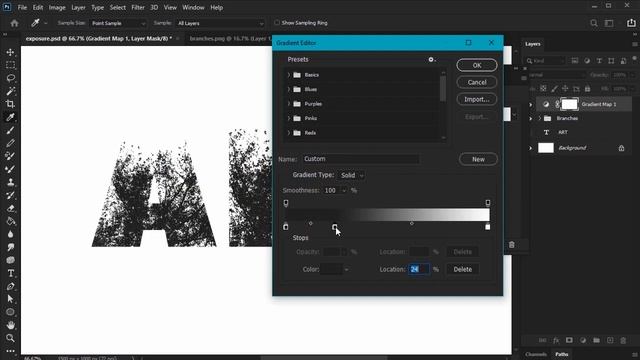Open the Filter menu
Screen dimensions: 640x360
pyautogui.click(x=138, y=7)
